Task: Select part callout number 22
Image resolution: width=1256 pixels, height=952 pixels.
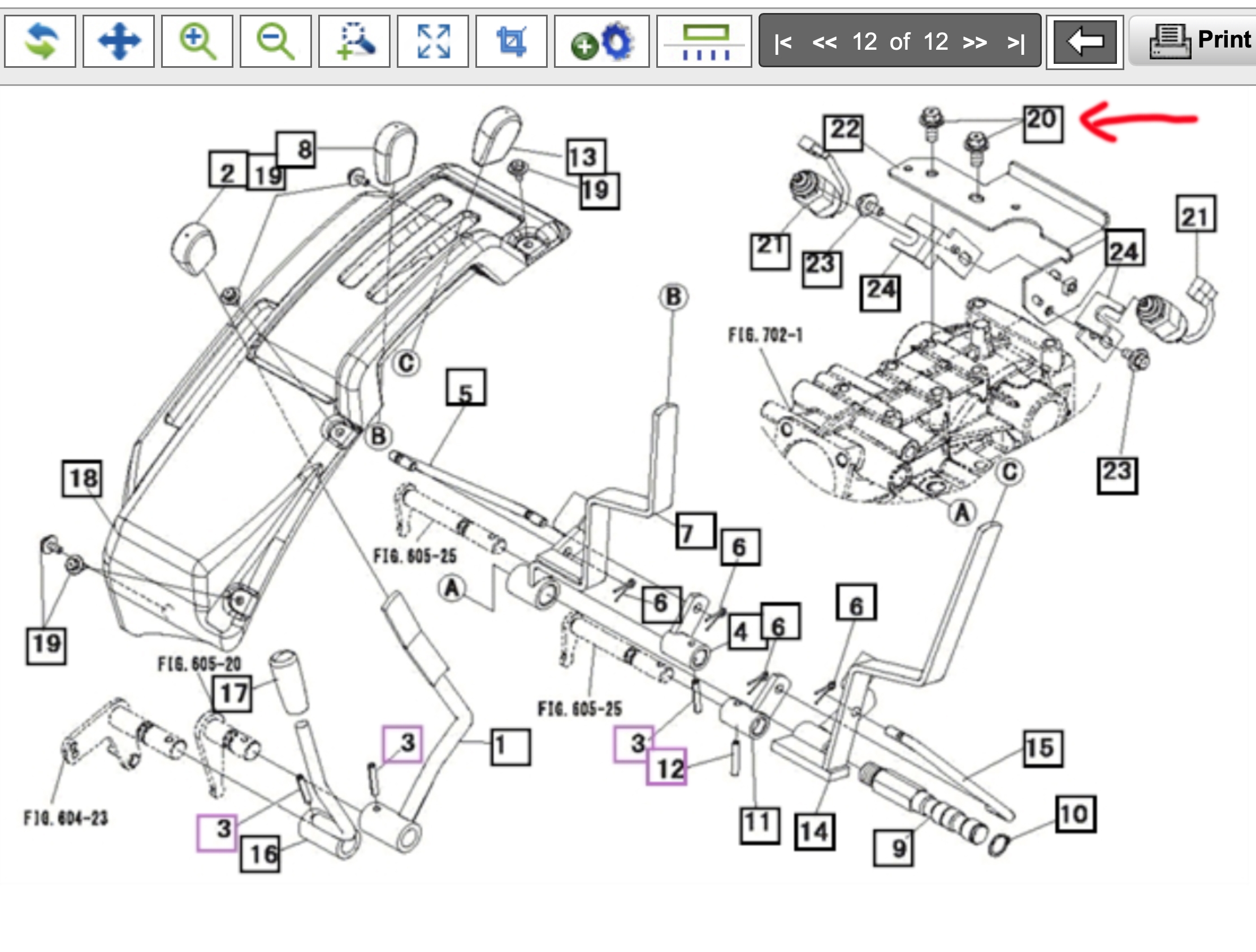Action: [x=844, y=132]
